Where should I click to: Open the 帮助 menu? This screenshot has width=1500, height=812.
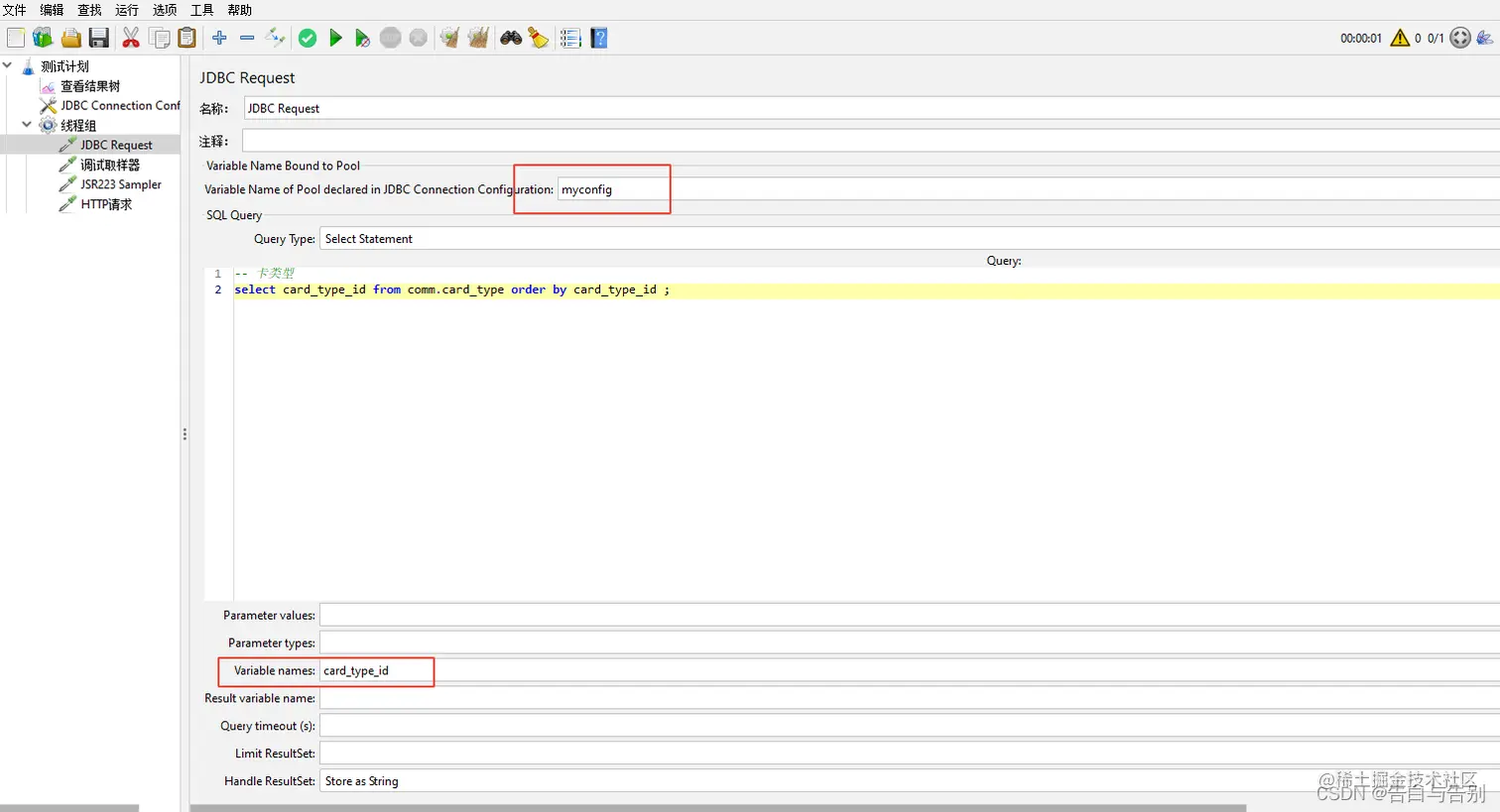(x=240, y=10)
